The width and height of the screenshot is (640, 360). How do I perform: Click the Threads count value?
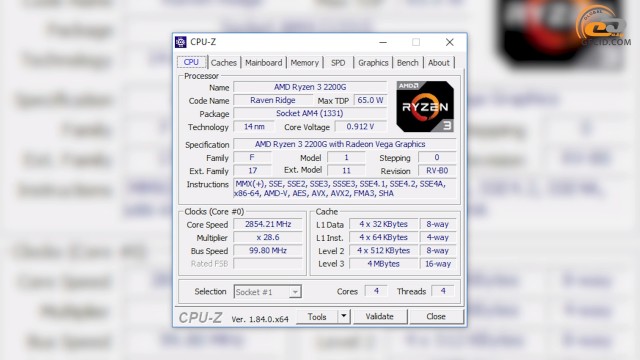443,291
